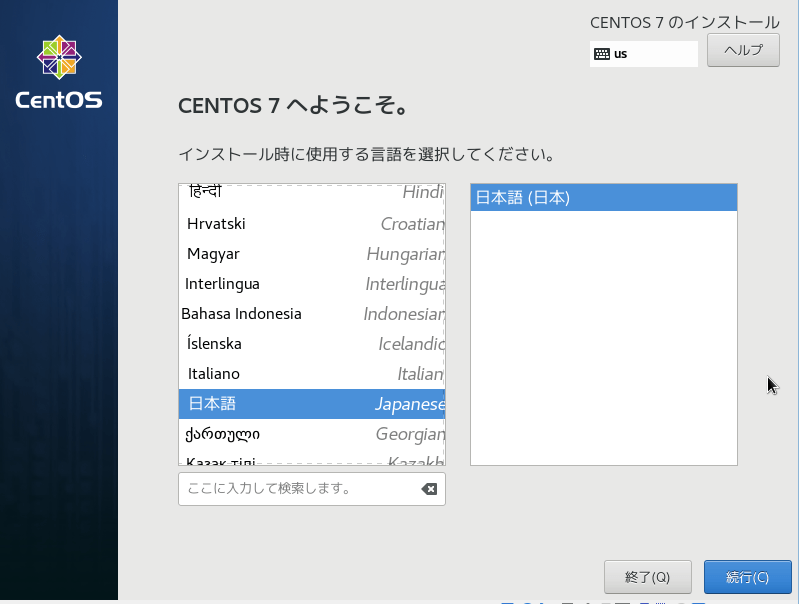Screen dimensions: 799x604
Task: Select 日本語 Japanese in language list
Action: coord(312,404)
